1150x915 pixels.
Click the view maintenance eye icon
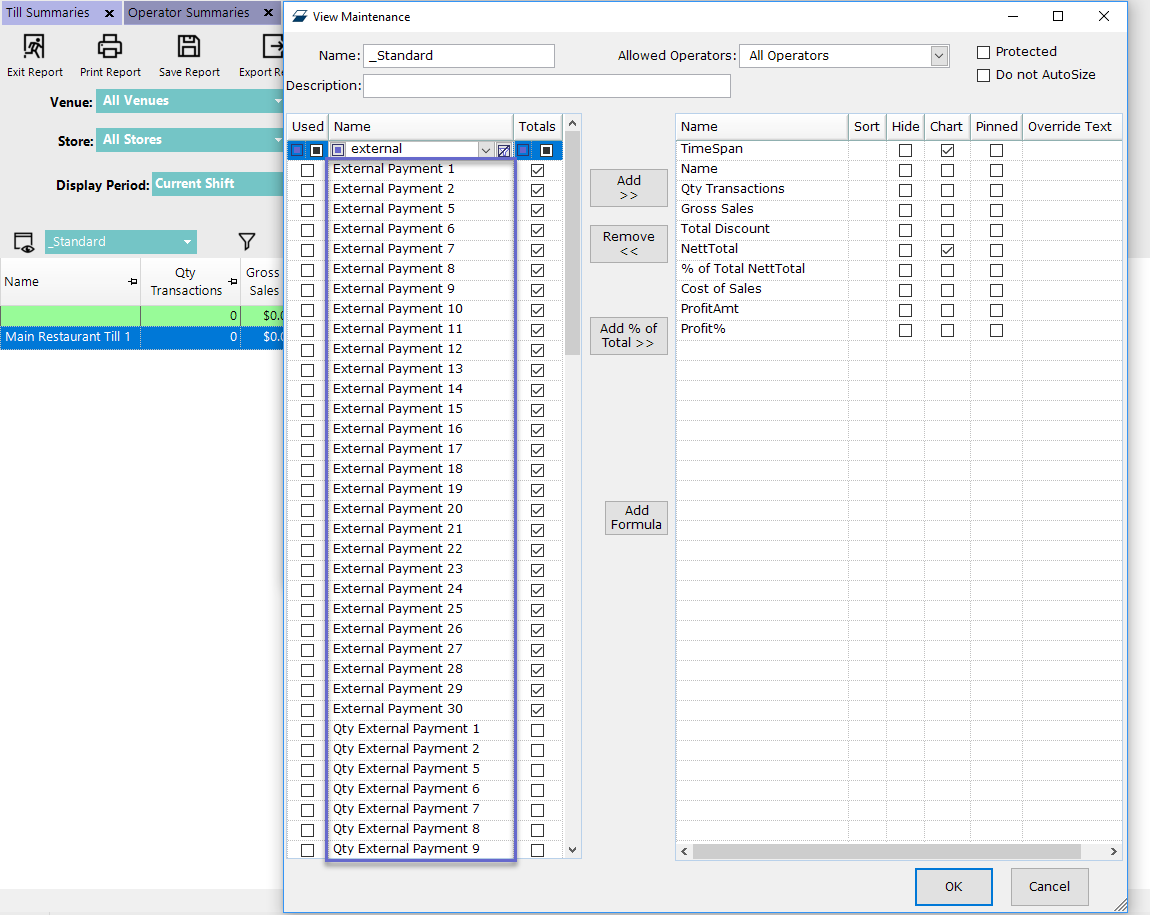[x=23, y=242]
